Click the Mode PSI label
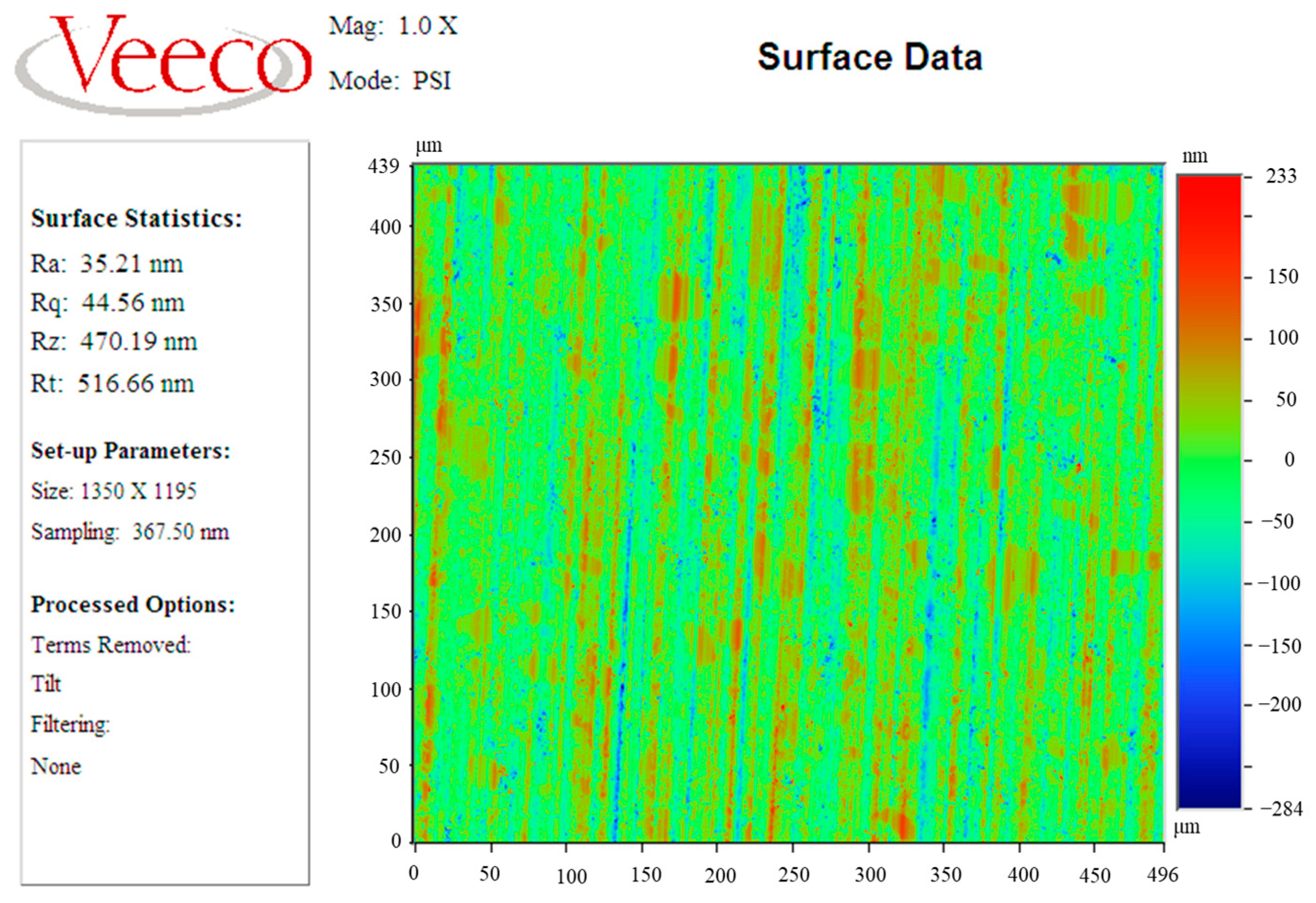 tap(390, 81)
